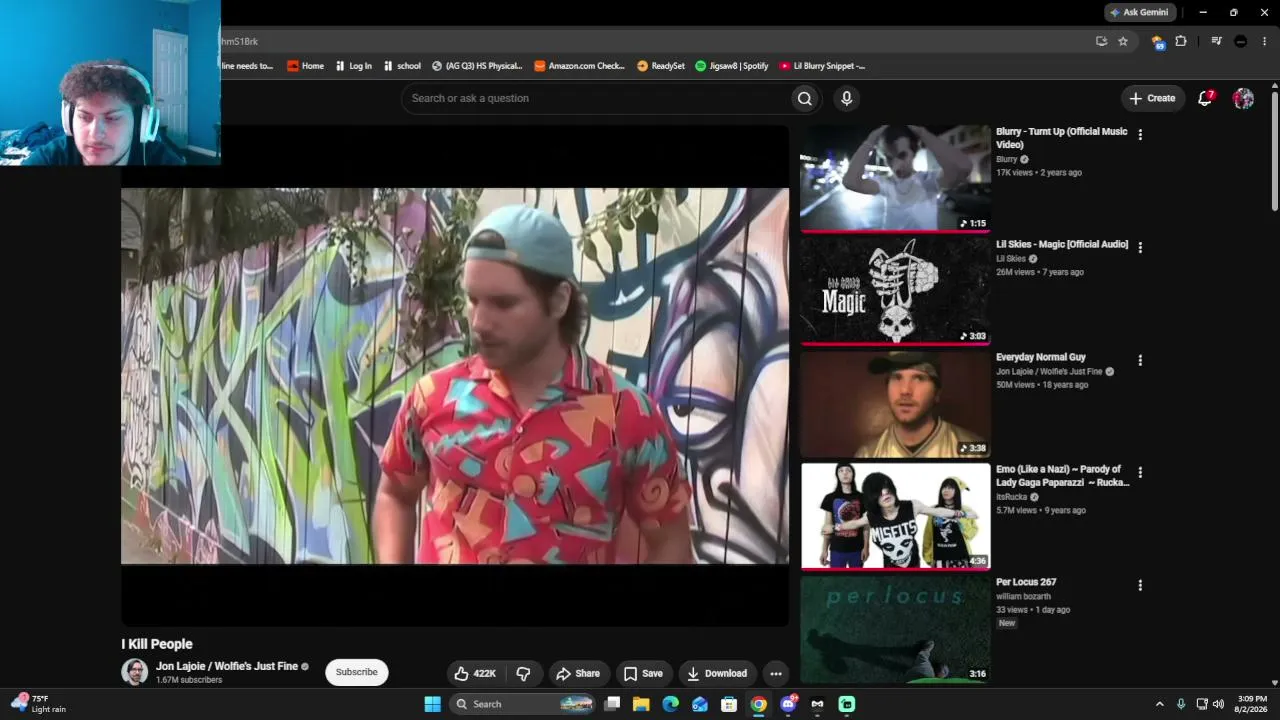
Task: Click the video player to pause
Action: point(455,376)
